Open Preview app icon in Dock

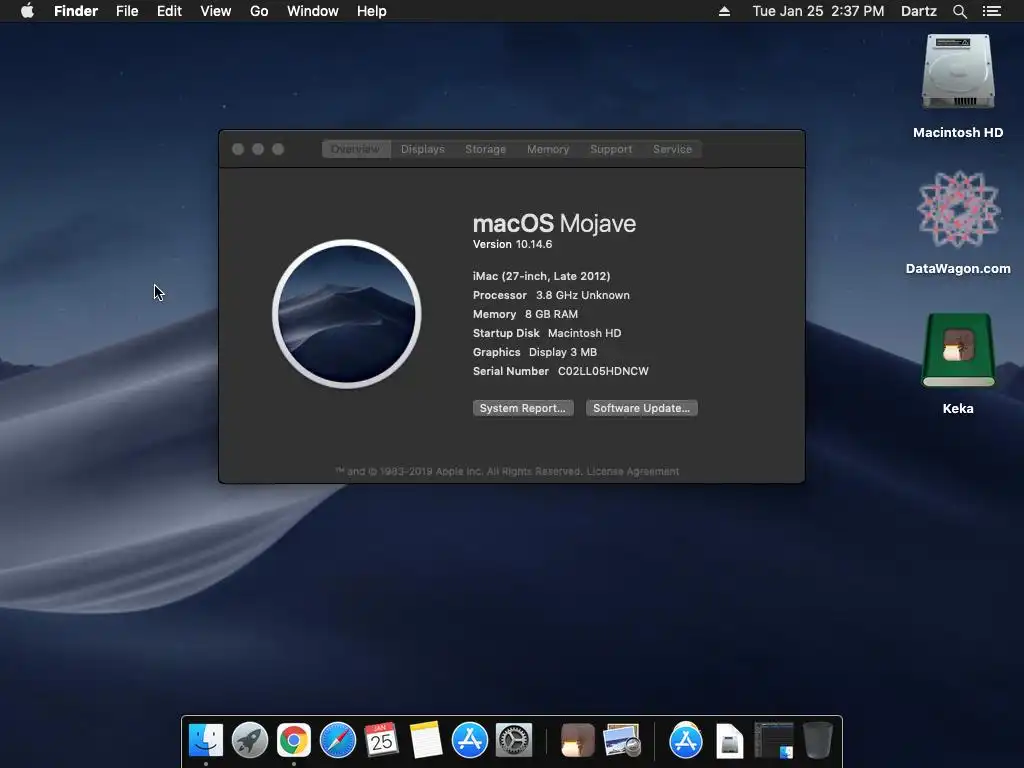click(x=622, y=740)
